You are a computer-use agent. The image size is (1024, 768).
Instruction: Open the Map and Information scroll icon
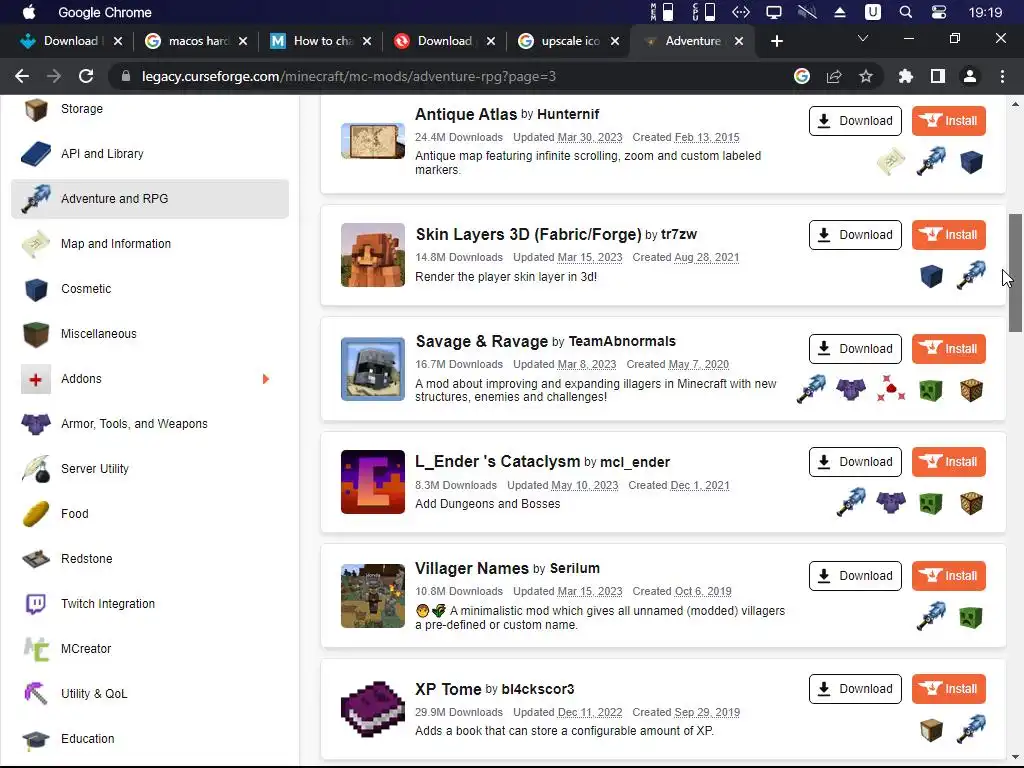point(36,244)
